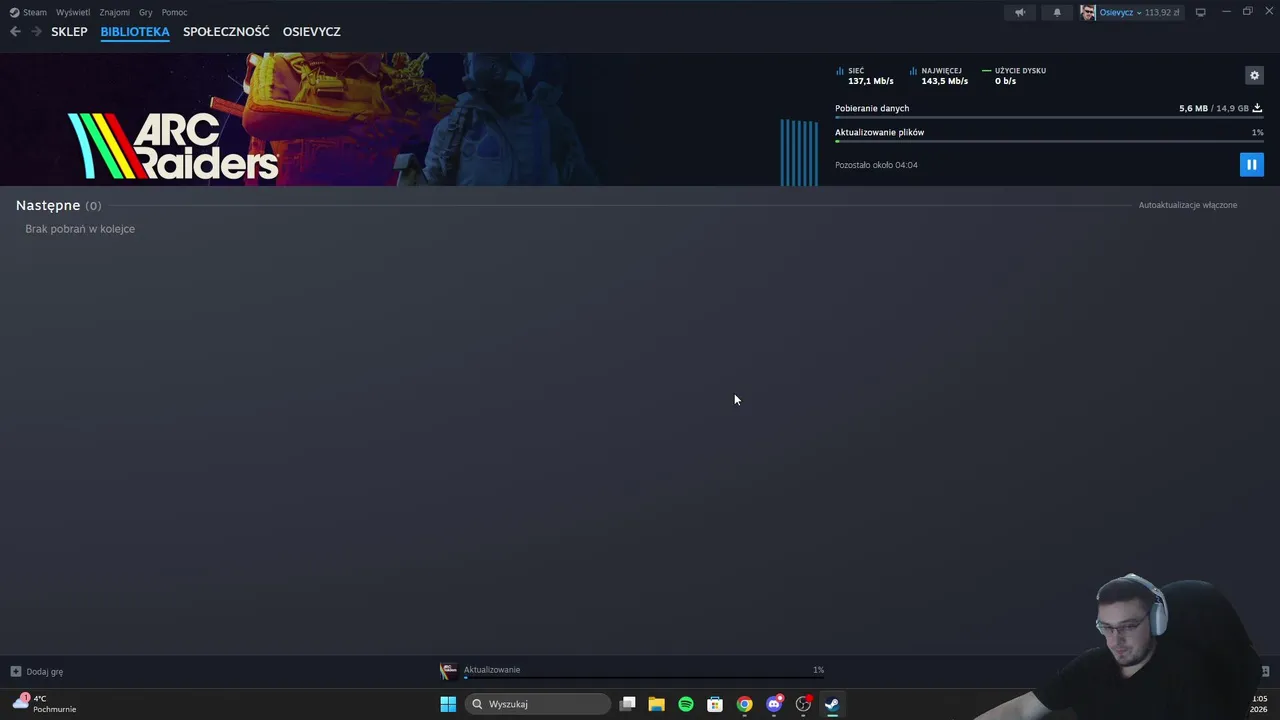Go back with the left arrow
The image size is (1280, 720).
click(x=15, y=32)
